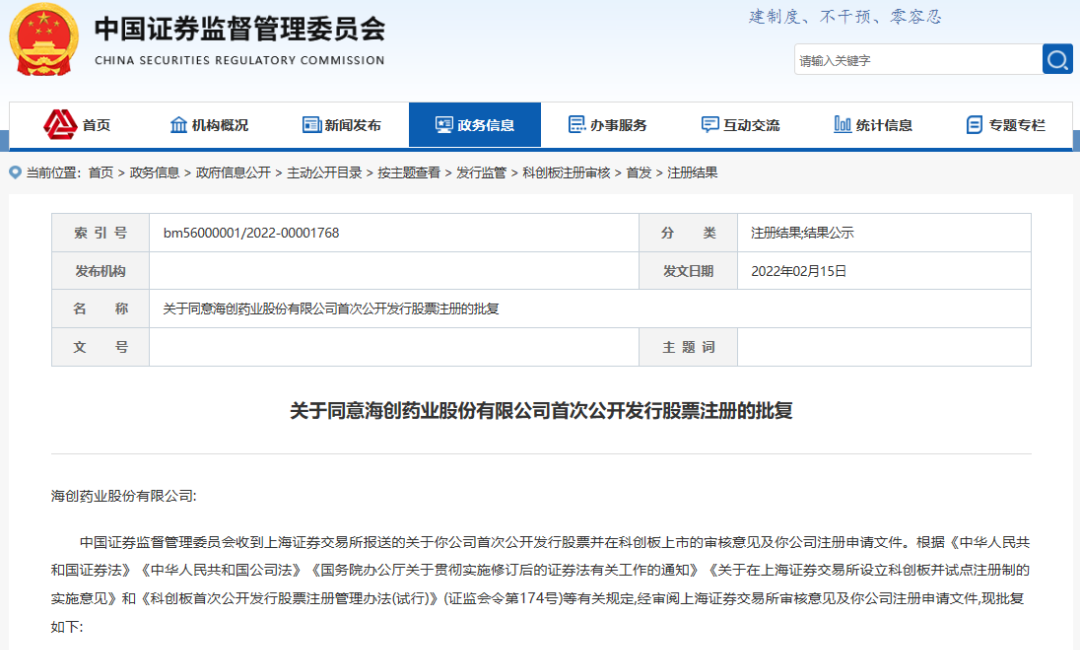Click the national emblem logo
1080x650 pixels.
click(43, 41)
